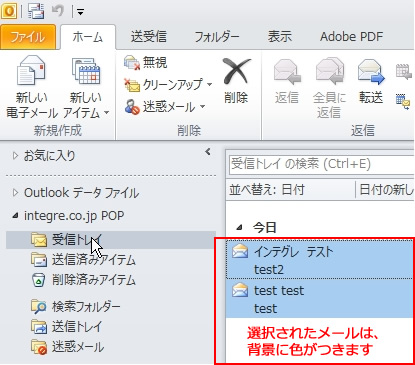Click the meeting reply calendar icon
This screenshot has width=415, height=365.
click(404, 71)
